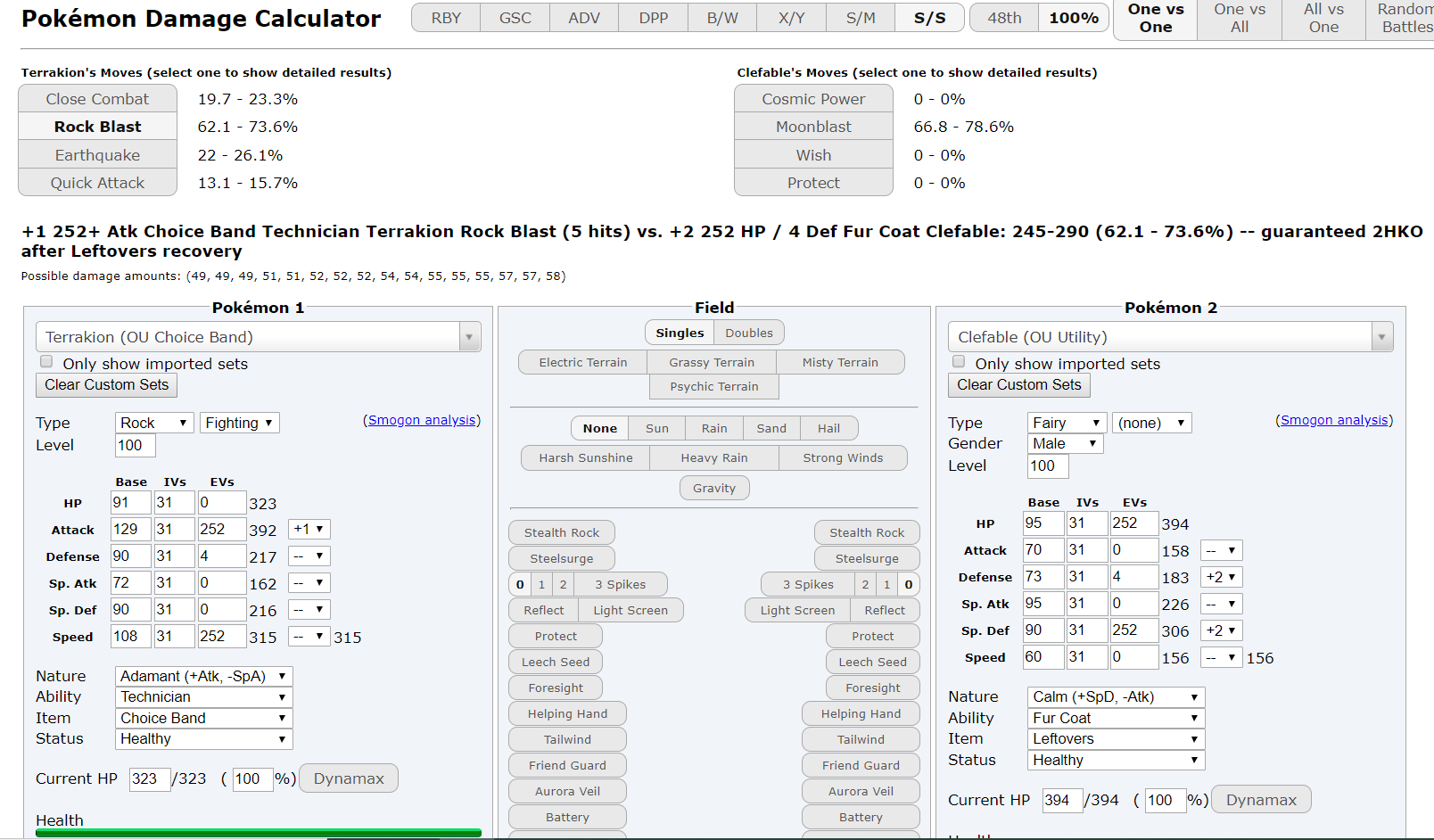Open the Leftovers item dropdown
The width and height of the screenshot is (1434, 840).
(1117, 739)
